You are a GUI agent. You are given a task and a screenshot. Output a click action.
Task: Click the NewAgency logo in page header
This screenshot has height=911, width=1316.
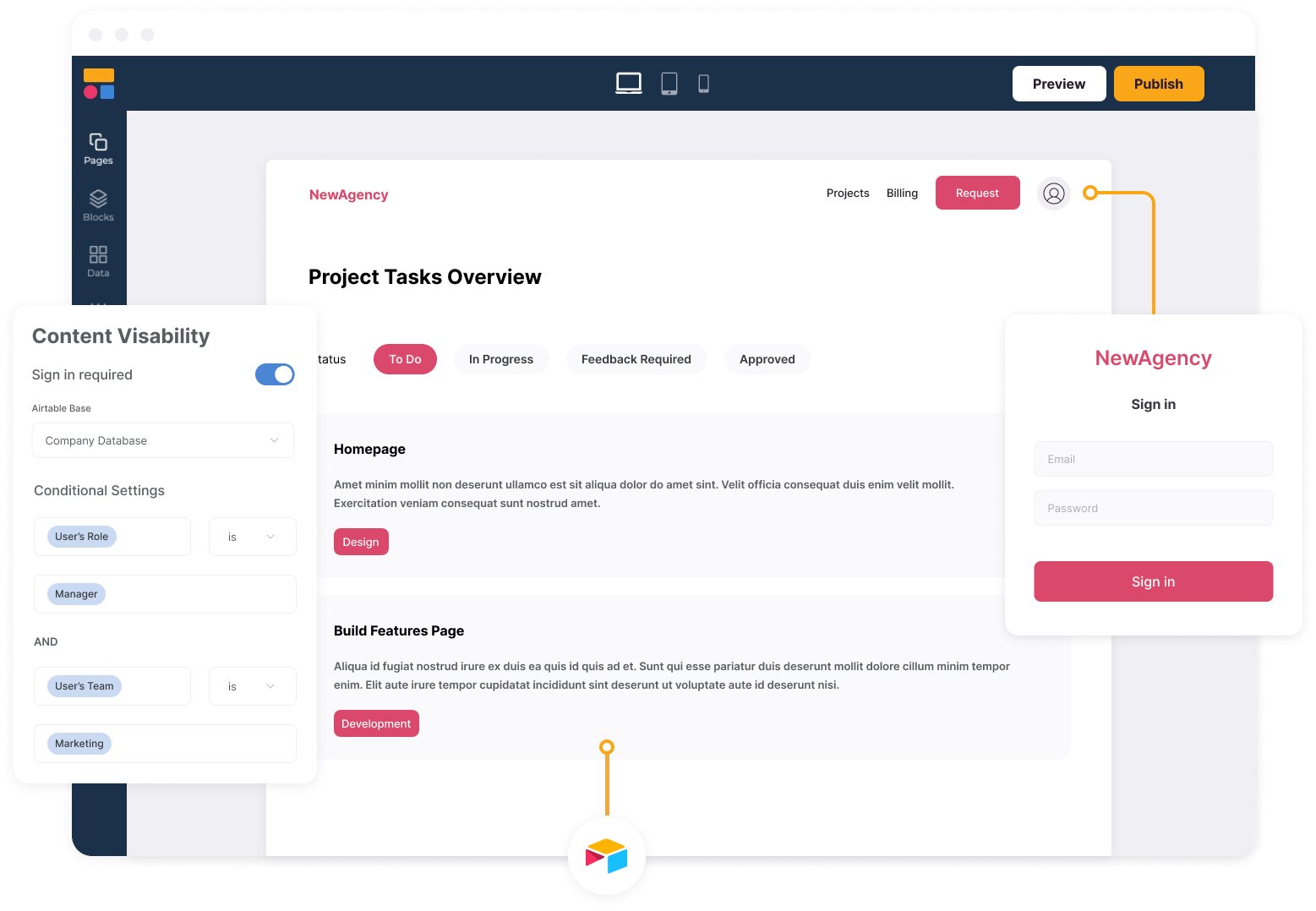348,194
